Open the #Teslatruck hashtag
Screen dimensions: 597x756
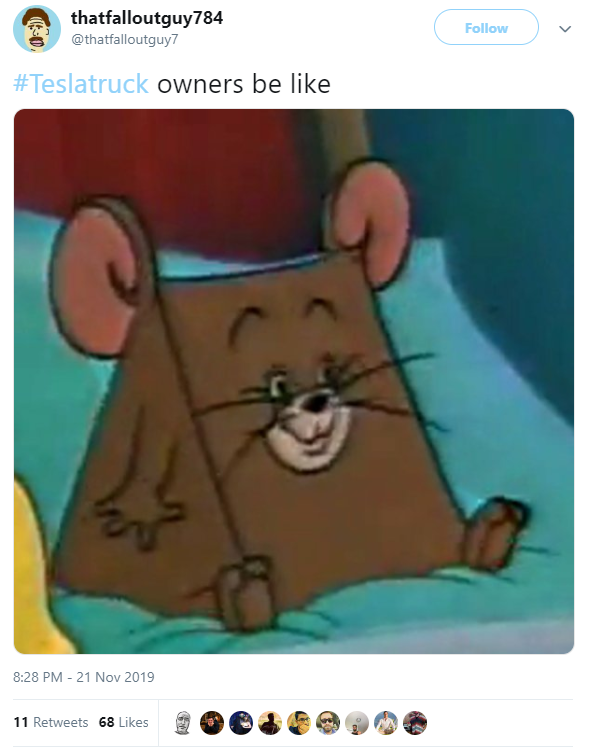pos(81,84)
